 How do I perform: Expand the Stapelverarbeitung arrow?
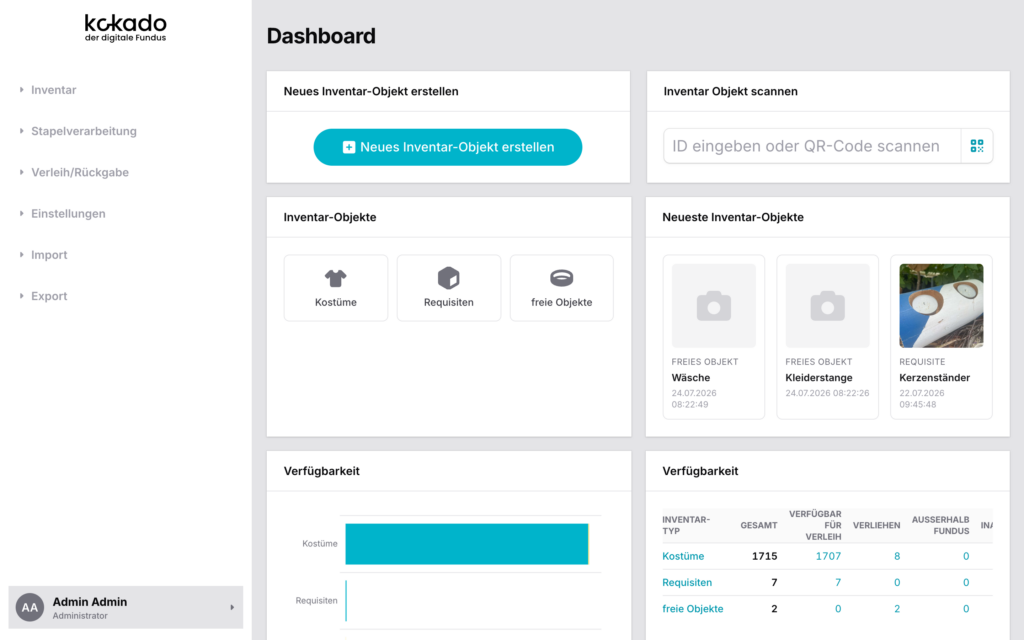pyautogui.click(x=22, y=131)
